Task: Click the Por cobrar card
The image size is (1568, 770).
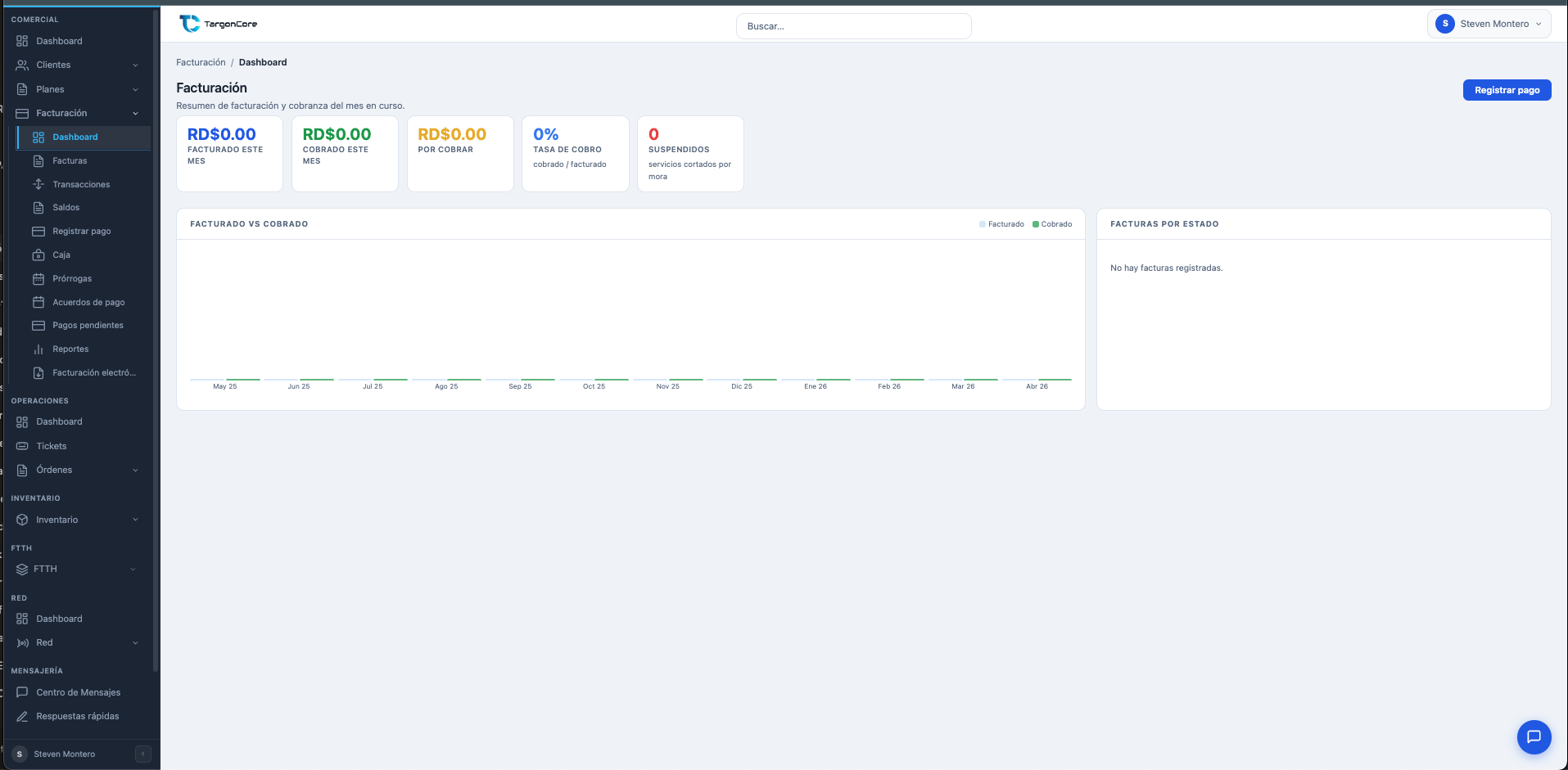Action: click(460, 154)
